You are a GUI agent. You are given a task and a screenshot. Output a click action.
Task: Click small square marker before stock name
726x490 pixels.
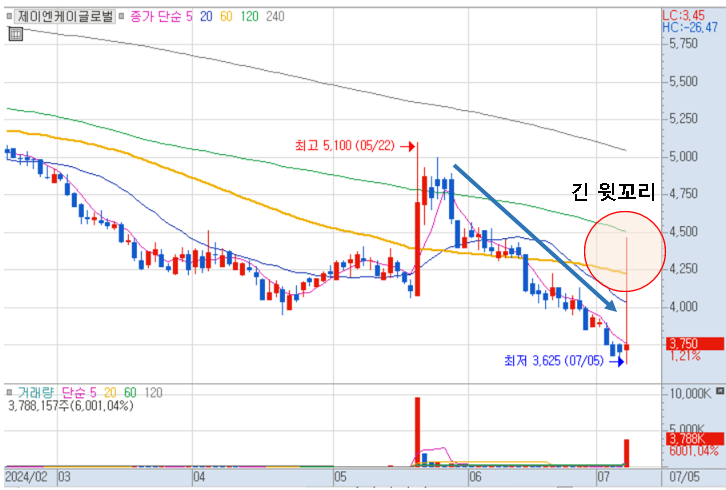tap(9, 16)
